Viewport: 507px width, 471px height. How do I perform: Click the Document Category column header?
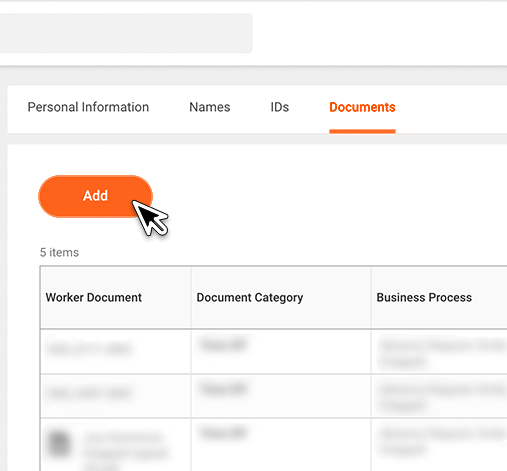250,297
